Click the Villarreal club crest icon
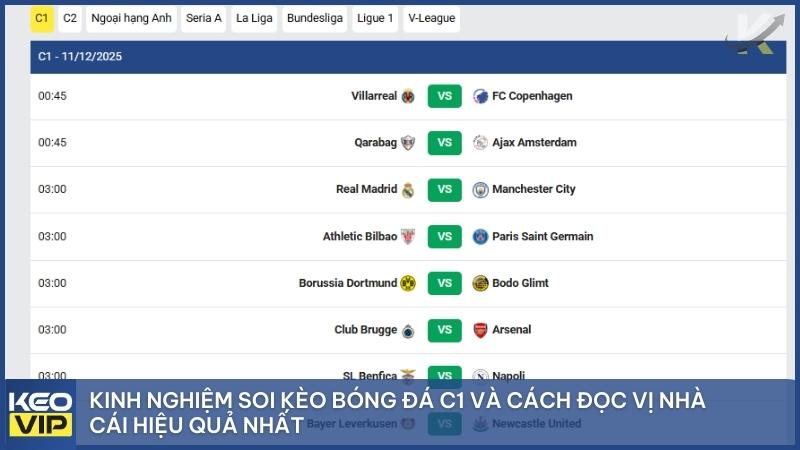800x450 pixels. point(408,96)
